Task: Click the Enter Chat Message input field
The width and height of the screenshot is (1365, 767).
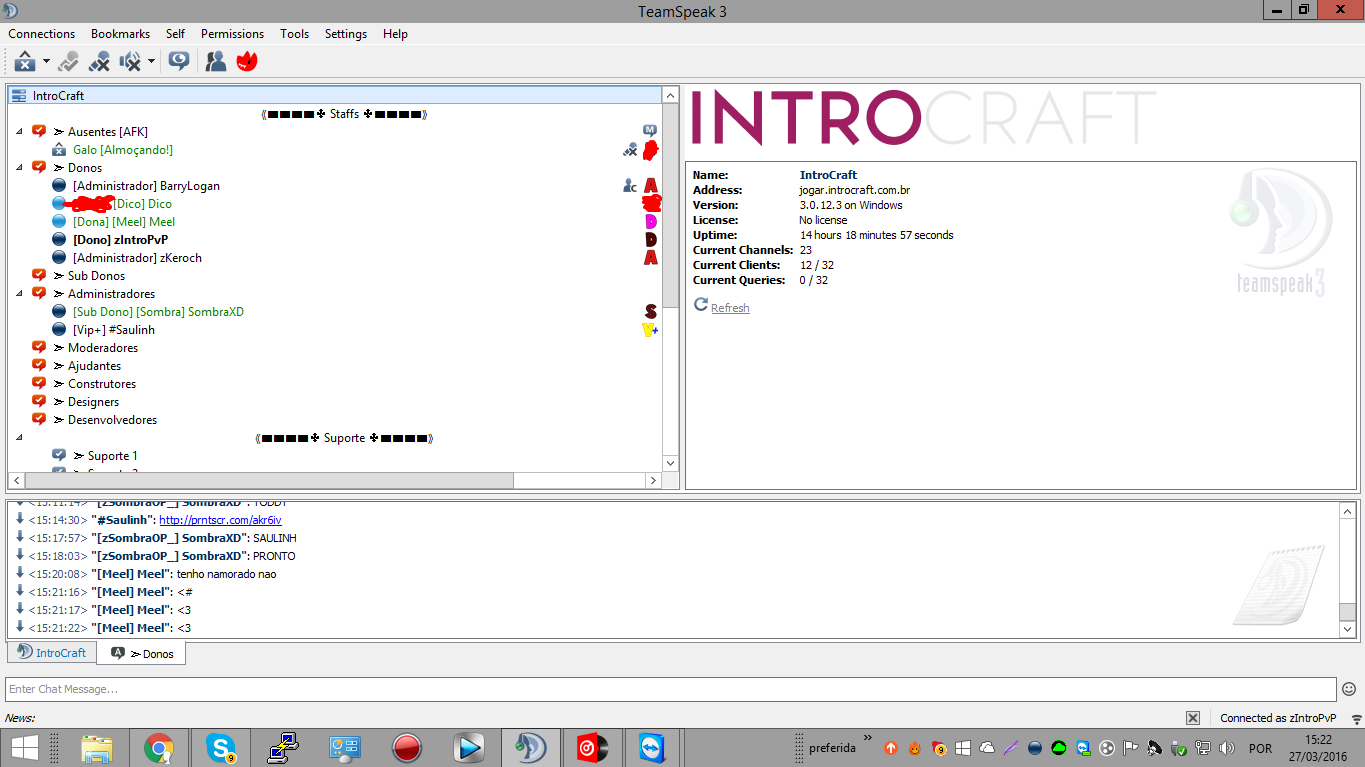Action: pos(671,689)
